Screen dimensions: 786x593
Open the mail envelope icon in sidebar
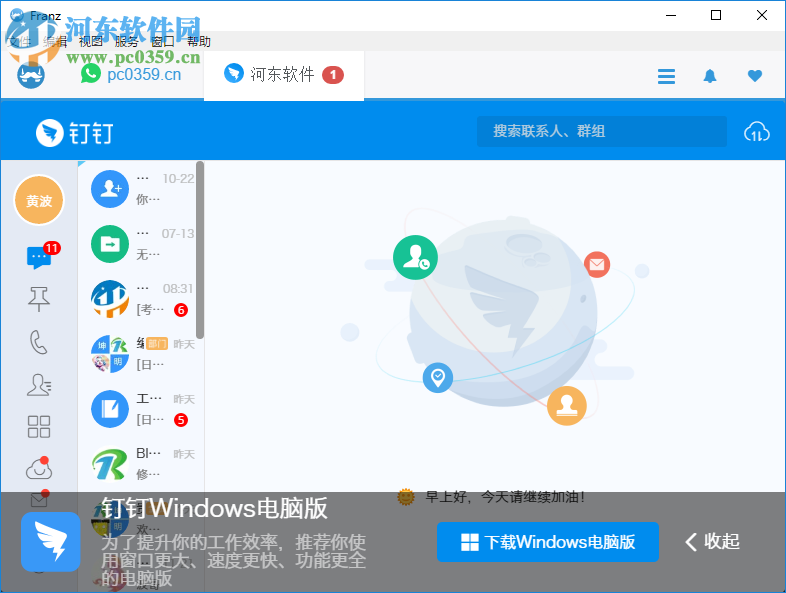click(x=39, y=498)
